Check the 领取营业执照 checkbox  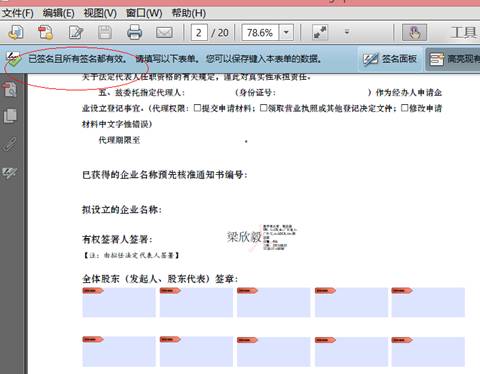(x=264, y=108)
